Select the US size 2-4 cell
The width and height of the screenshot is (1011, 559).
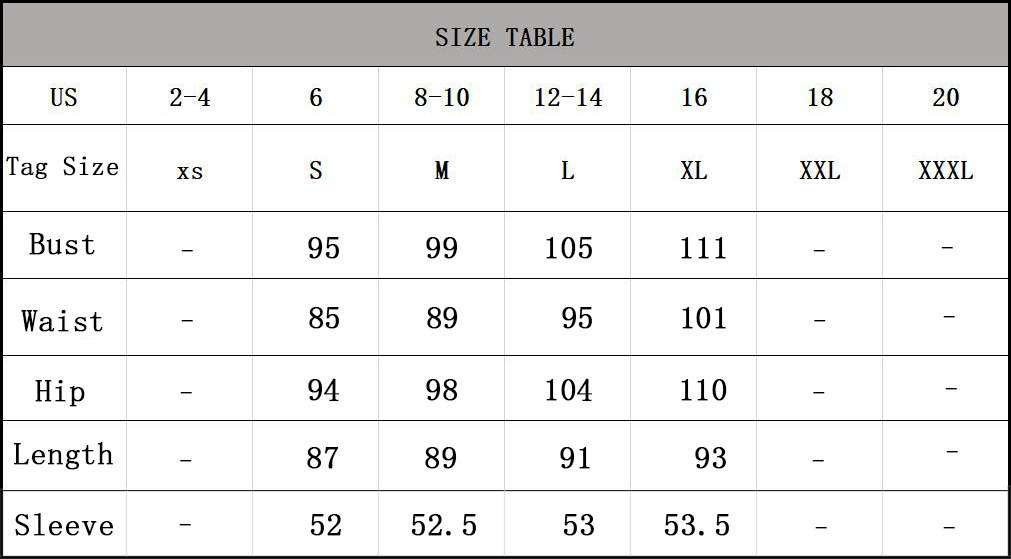coord(190,97)
